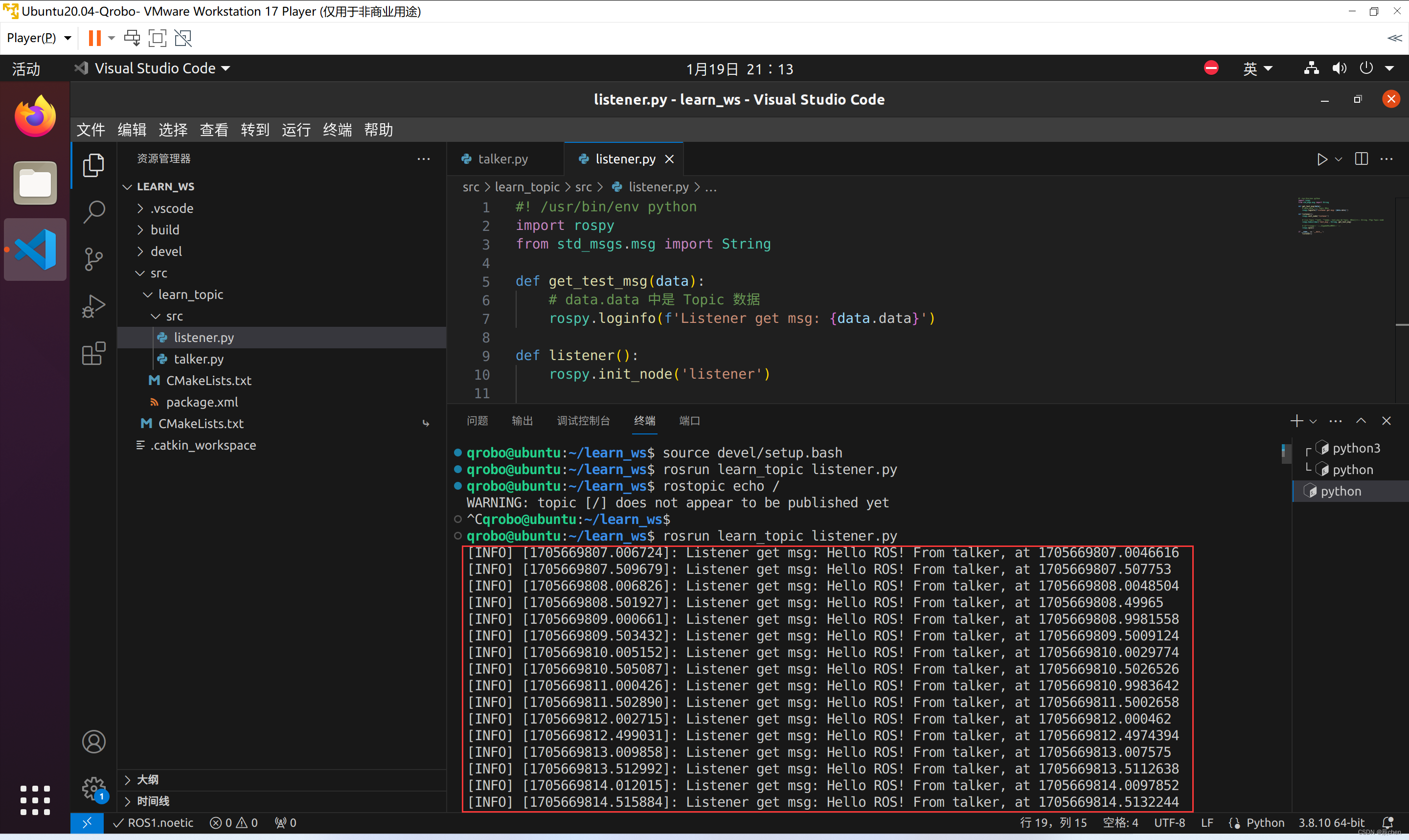The image size is (1409, 840).
Task: Open Explorer panel More Actions ellipsis
Action: pyautogui.click(x=423, y=159)
